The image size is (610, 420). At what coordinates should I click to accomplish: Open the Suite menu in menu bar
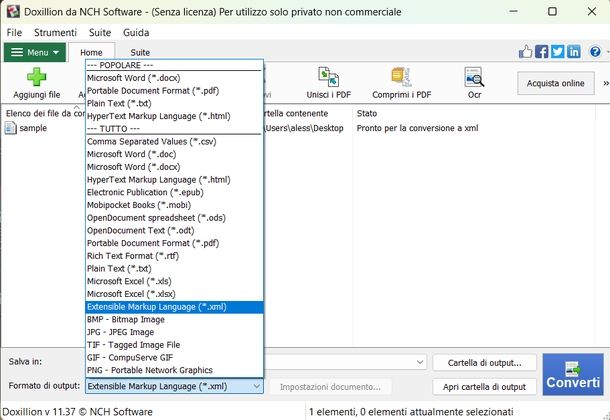point(100,32)
